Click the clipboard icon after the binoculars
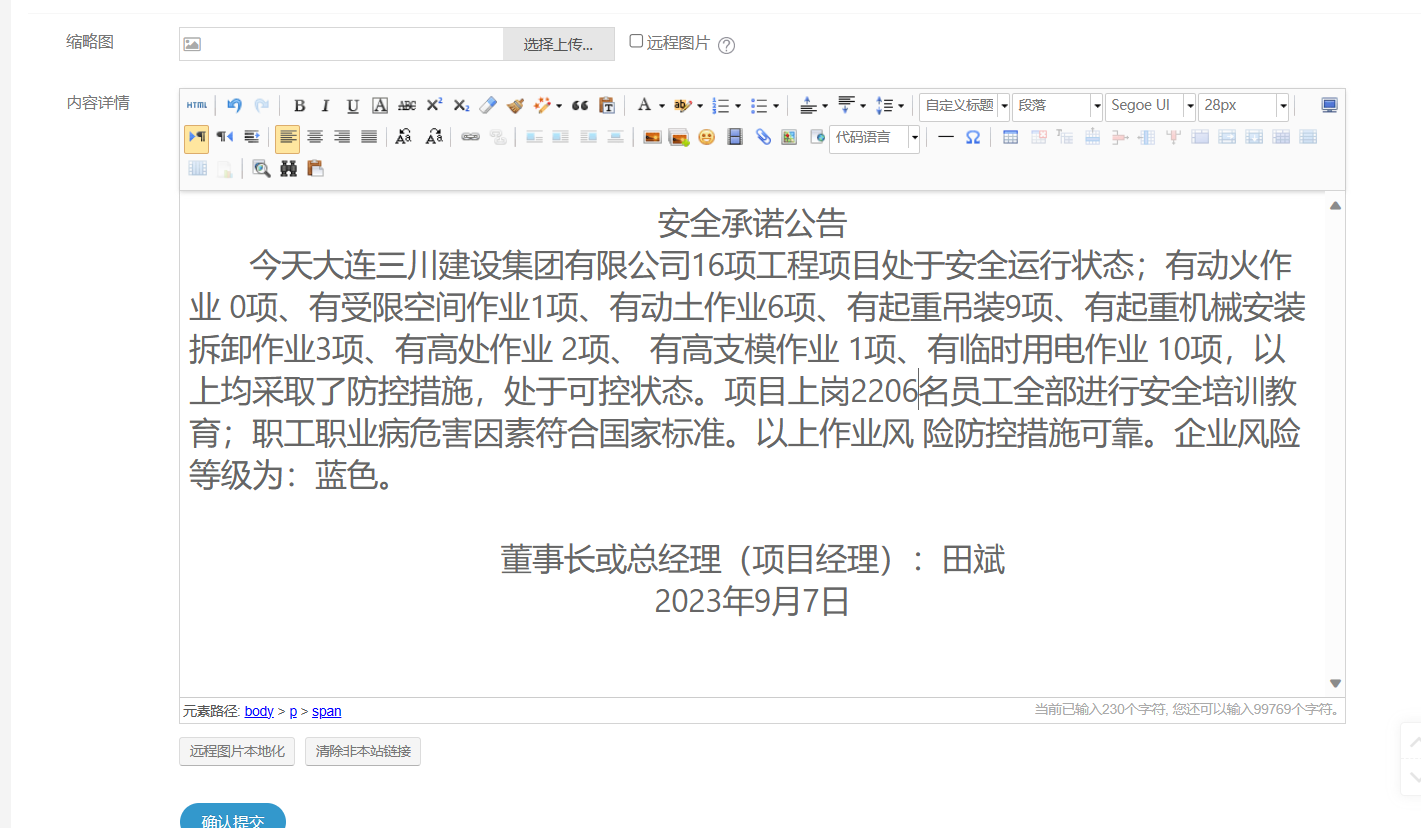This screenshot has height=828, width=1421. tap(315, 169)
